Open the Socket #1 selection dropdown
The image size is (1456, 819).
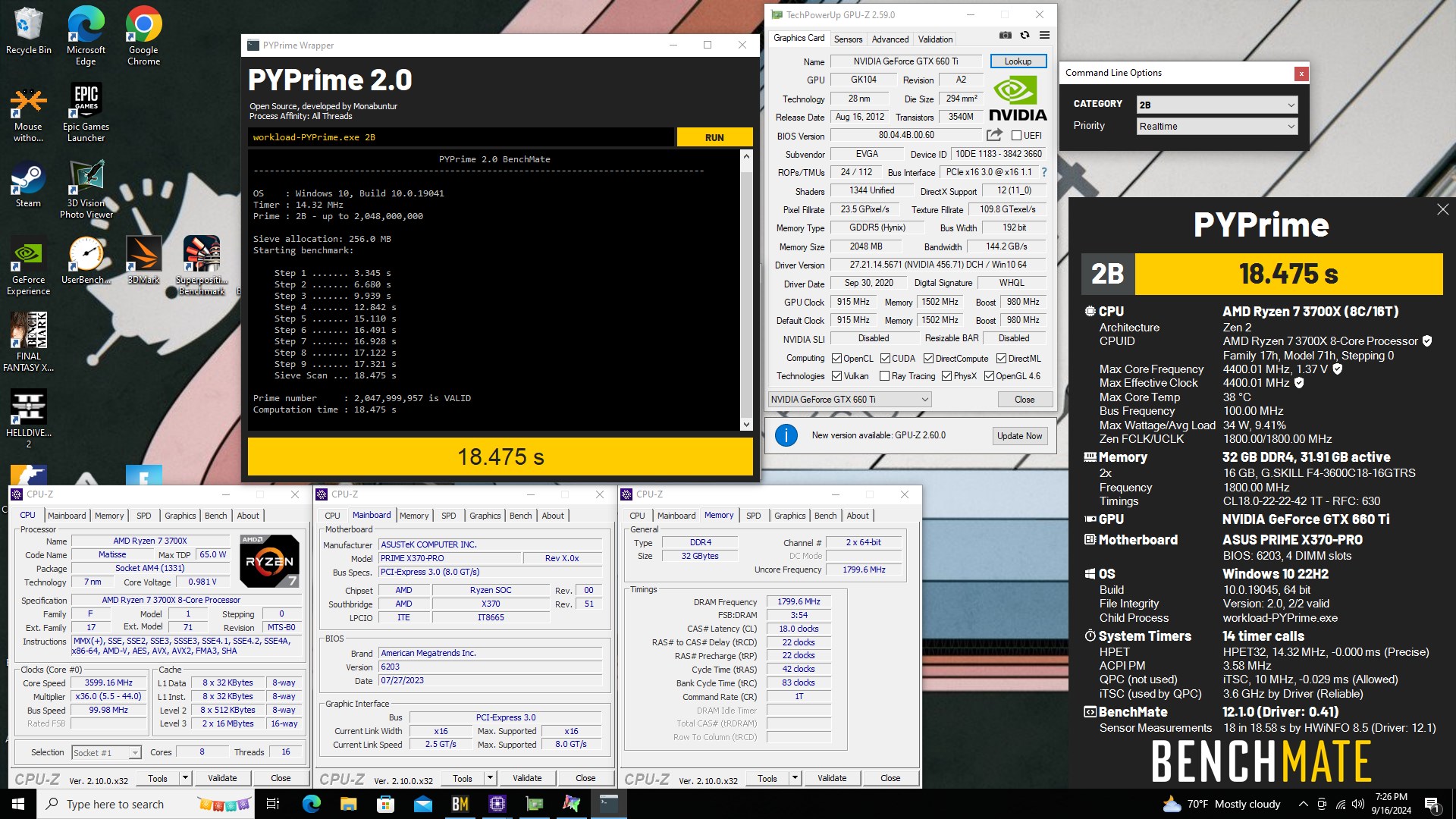point(106,753)
